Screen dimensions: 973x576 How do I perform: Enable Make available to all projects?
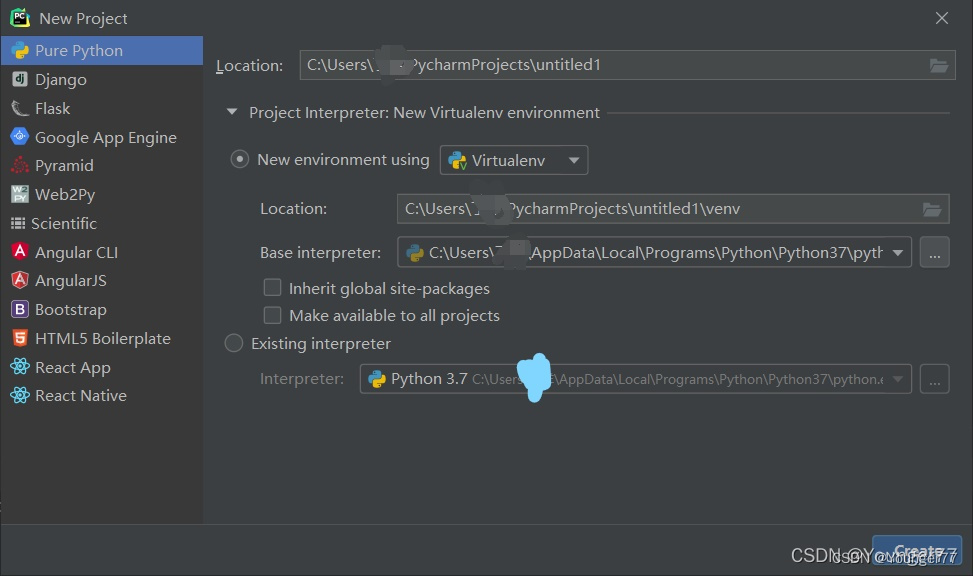(x=272, y=315)
